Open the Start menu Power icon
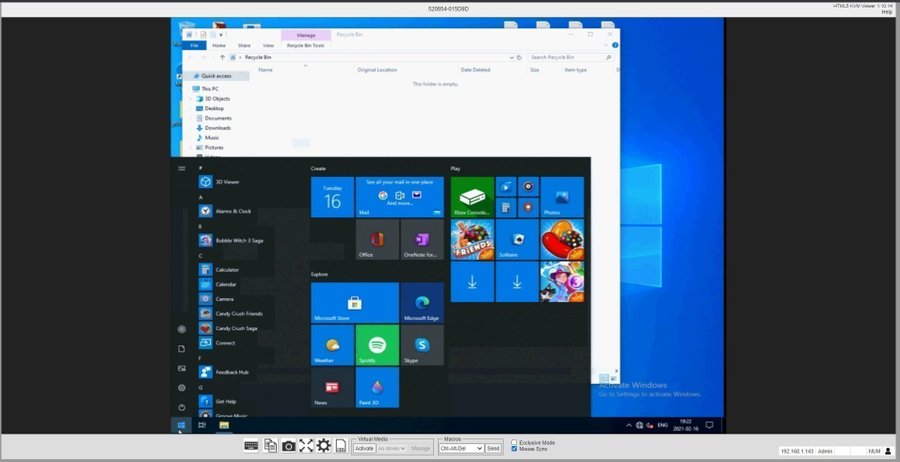Viewport: 900px width, 462px height. click(x=181, y=407)
